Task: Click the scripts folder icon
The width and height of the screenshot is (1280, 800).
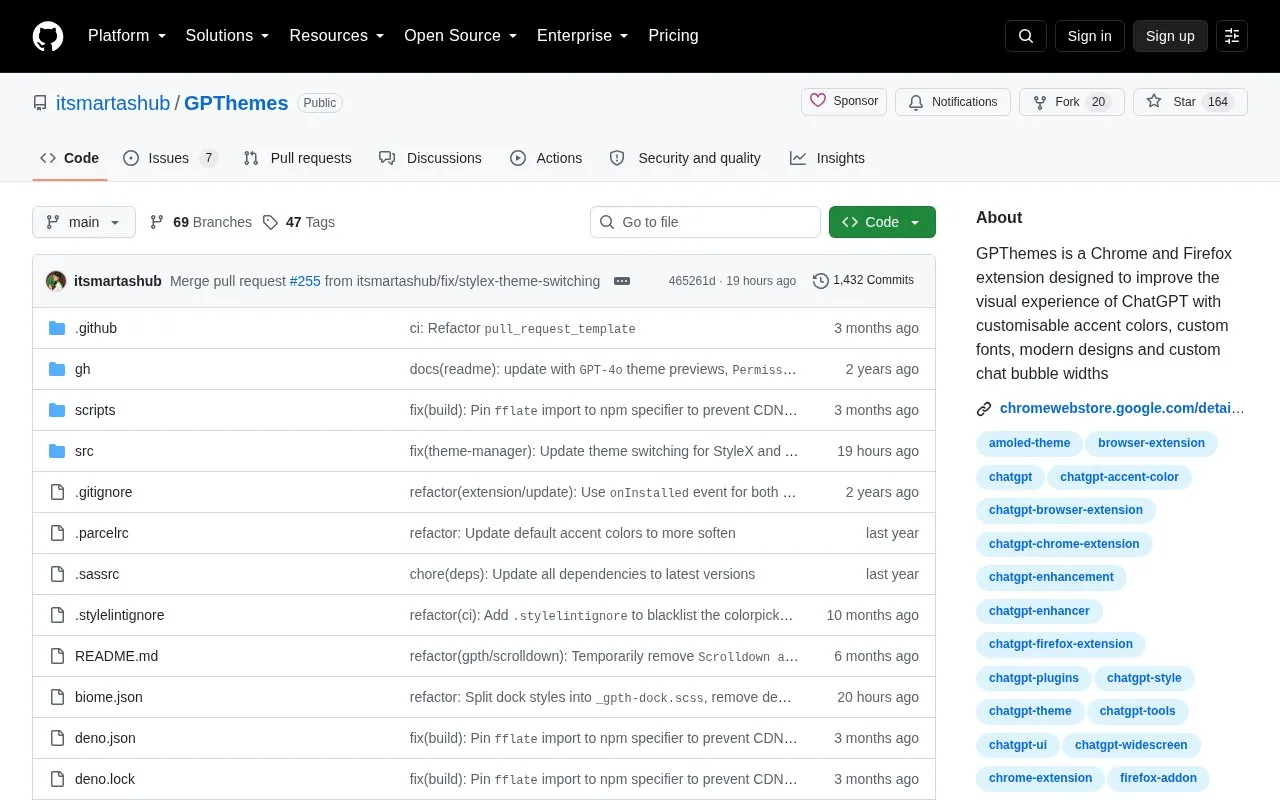Action: tap(57, 410)
